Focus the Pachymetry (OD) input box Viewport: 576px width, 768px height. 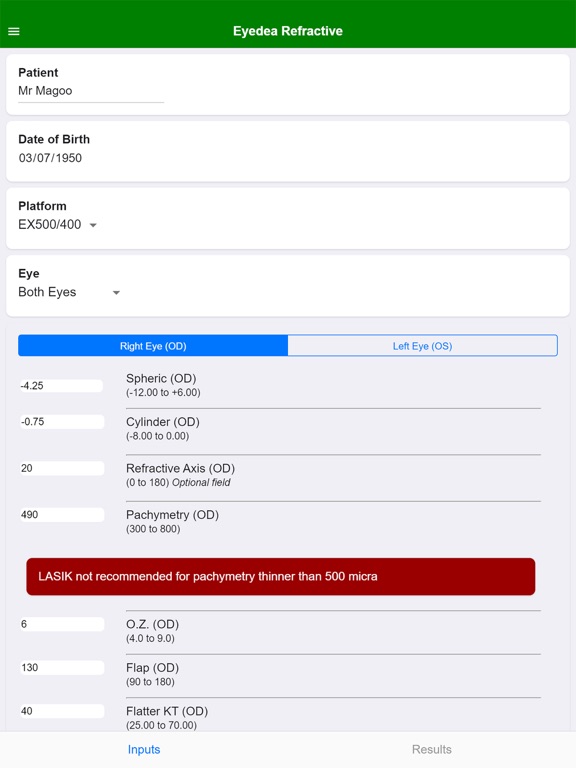[62, 515]
